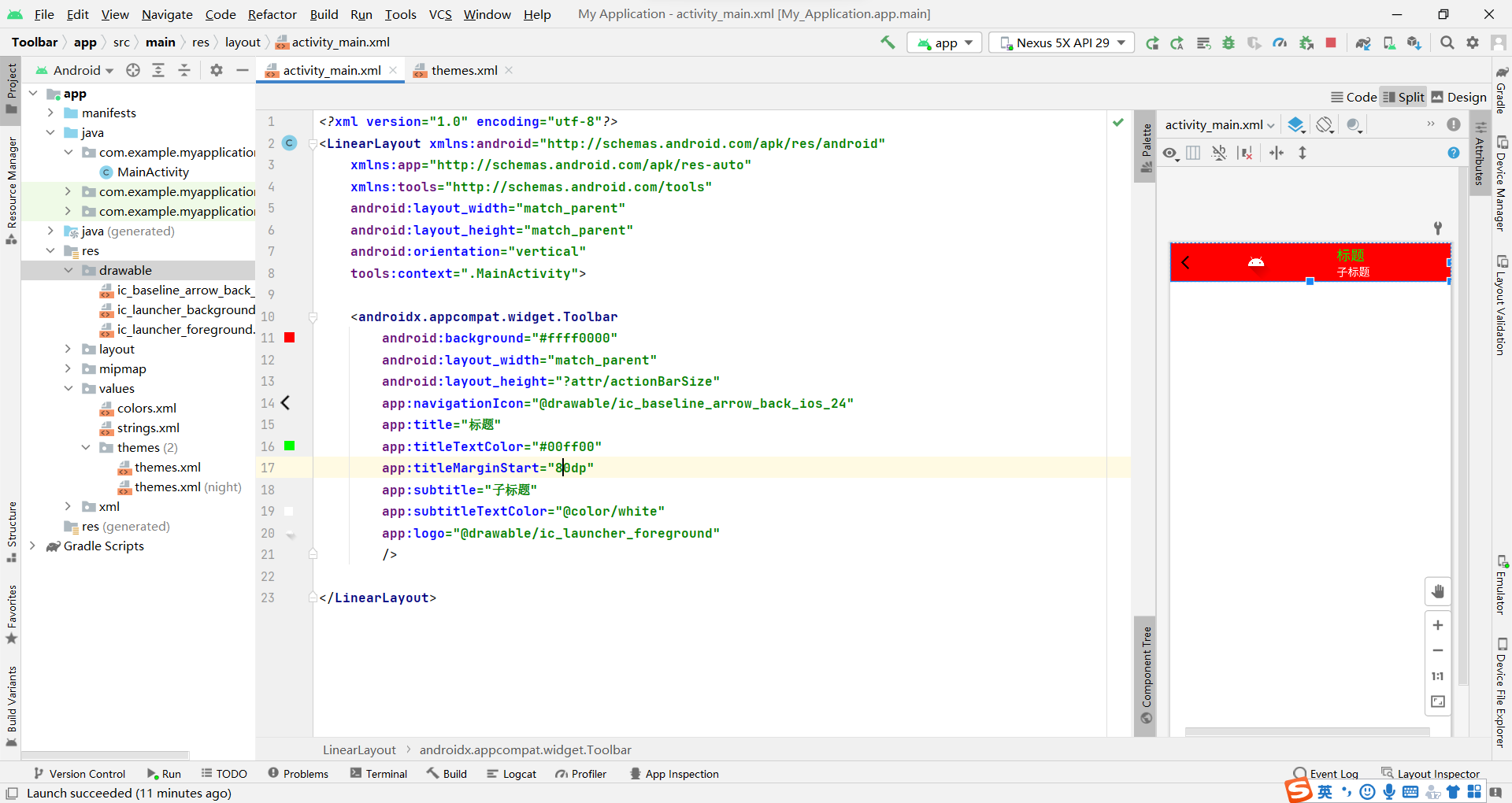This screenshot has width=1512, height=803.
Task: Toggle view options with the eye icon in preview
Action: coord(1170,153)
